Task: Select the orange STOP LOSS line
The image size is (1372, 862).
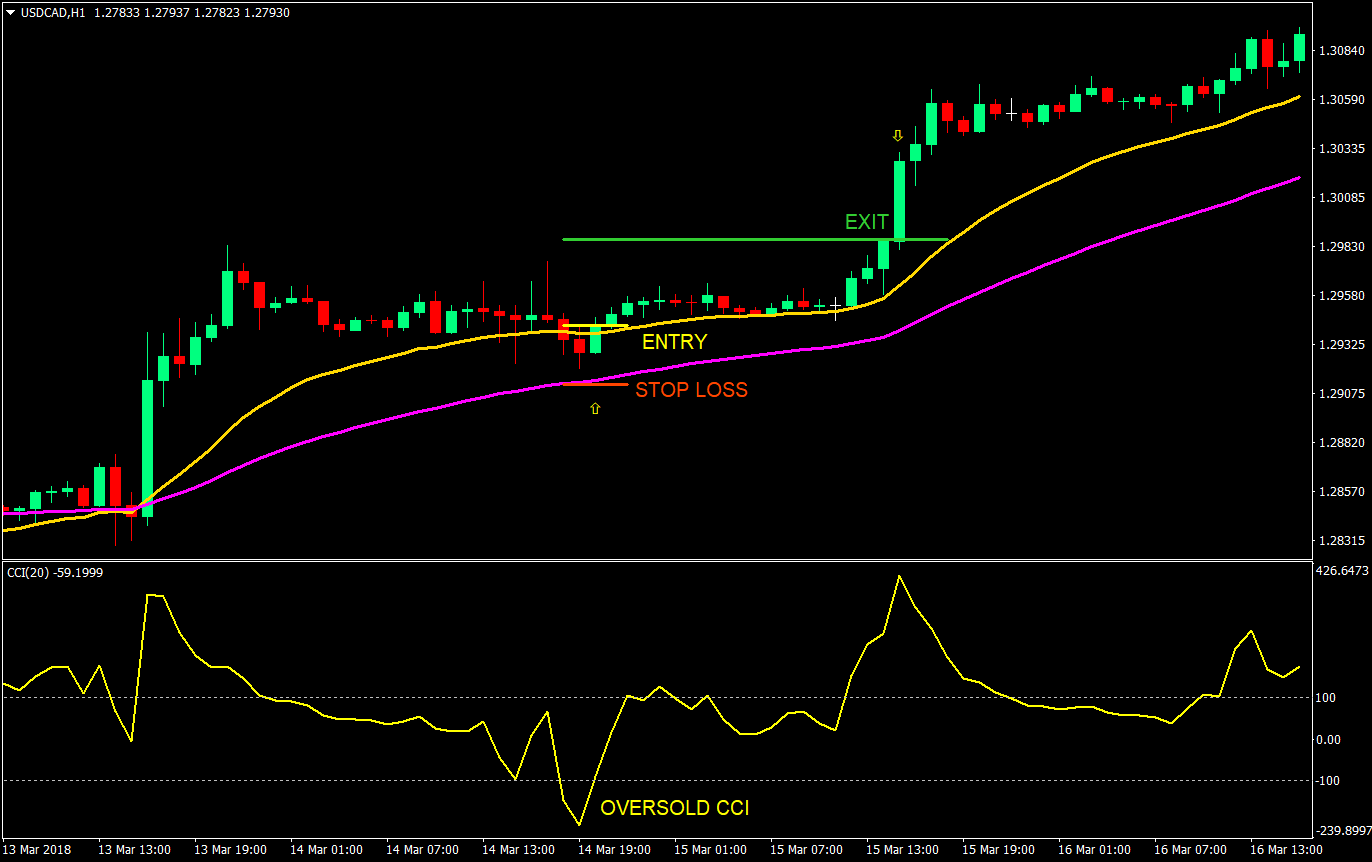Action: click(595, 384)
